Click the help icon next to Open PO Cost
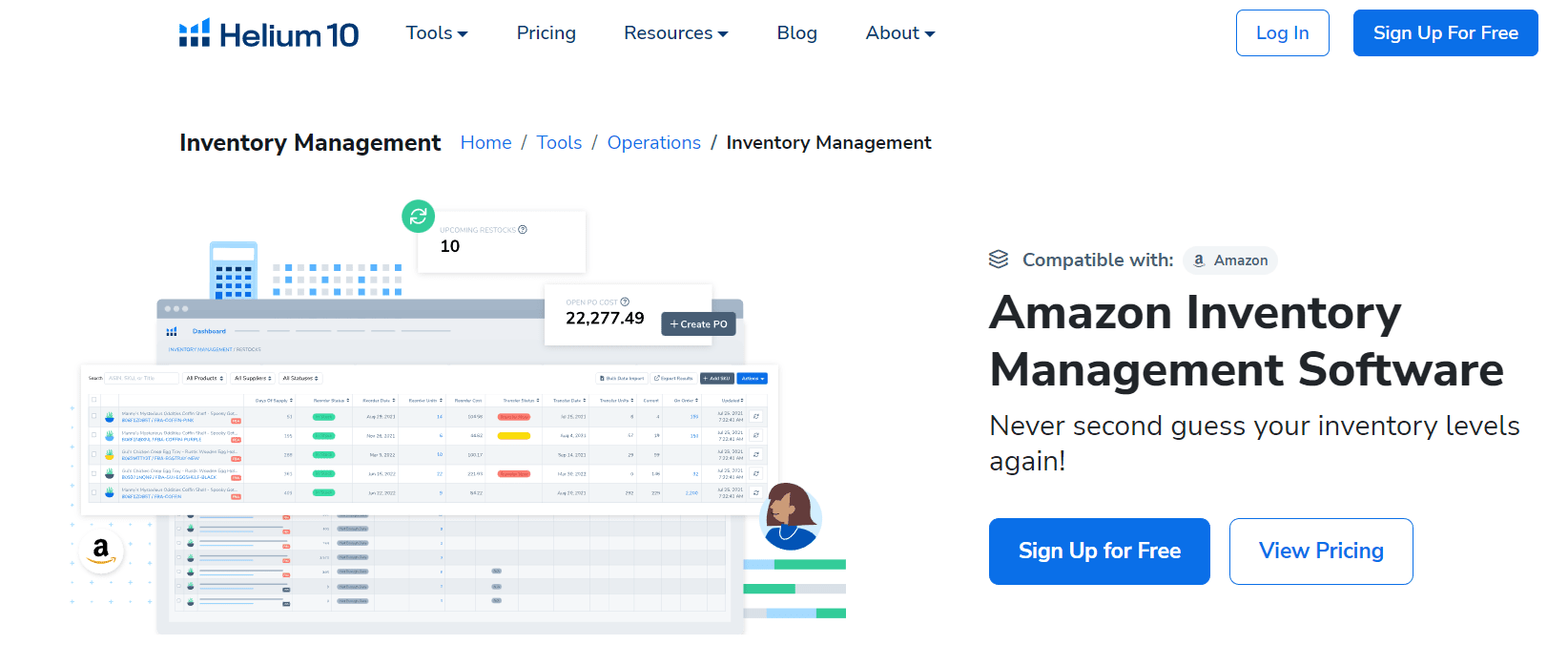 (x=625, y=302)
